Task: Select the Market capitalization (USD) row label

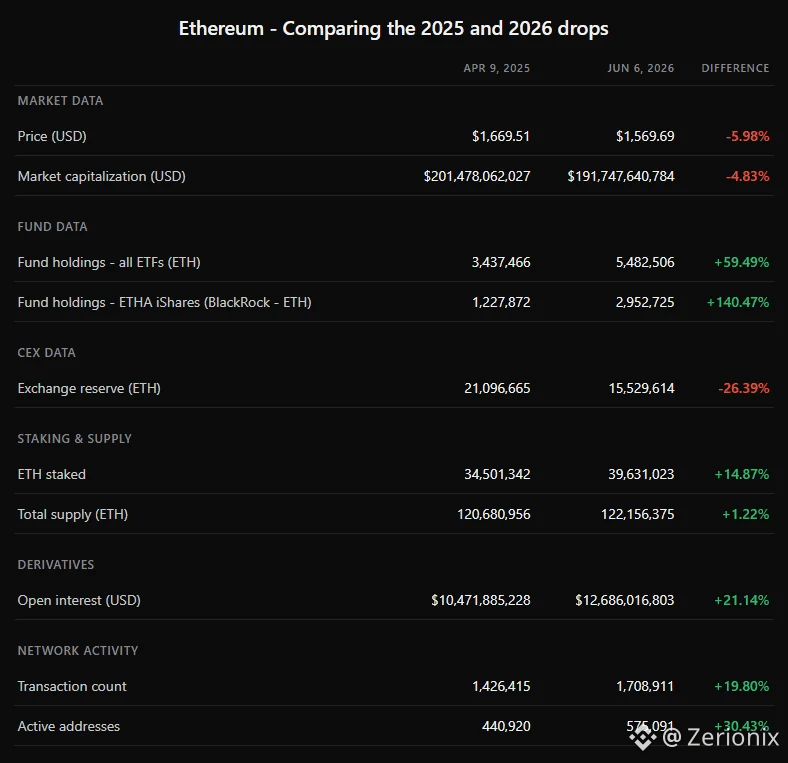Action: tap(102, 176)
